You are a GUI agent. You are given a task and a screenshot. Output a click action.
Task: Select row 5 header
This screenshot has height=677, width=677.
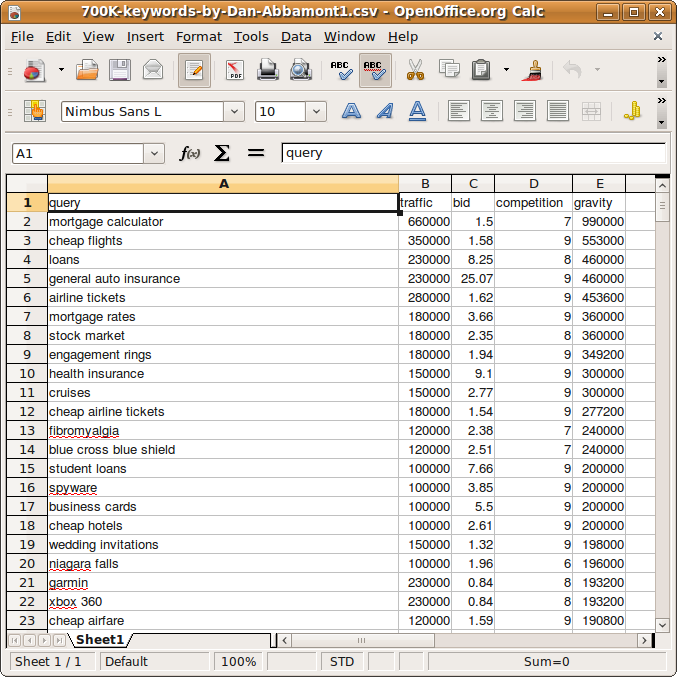(27, 278)
